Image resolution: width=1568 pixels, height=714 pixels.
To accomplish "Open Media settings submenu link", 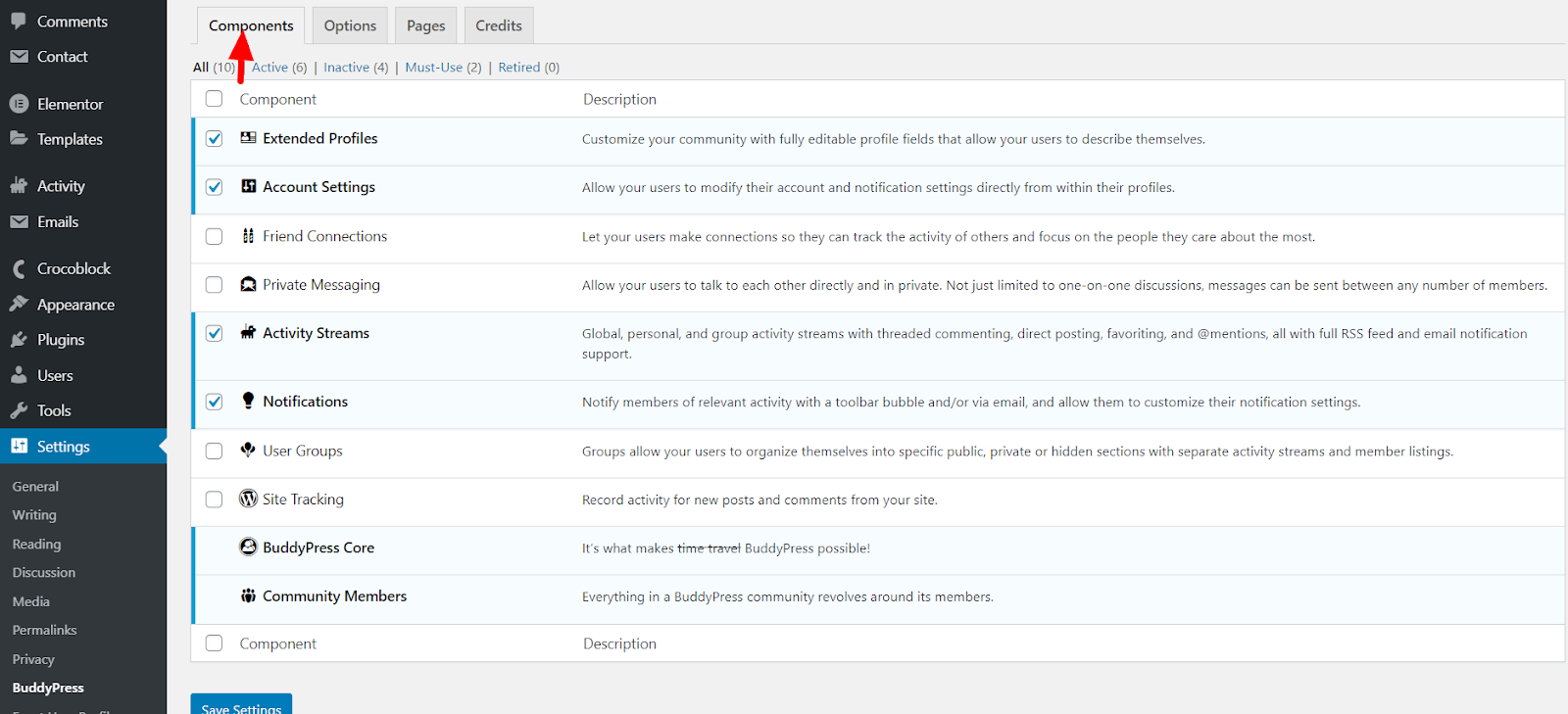I will click(31, 601).
